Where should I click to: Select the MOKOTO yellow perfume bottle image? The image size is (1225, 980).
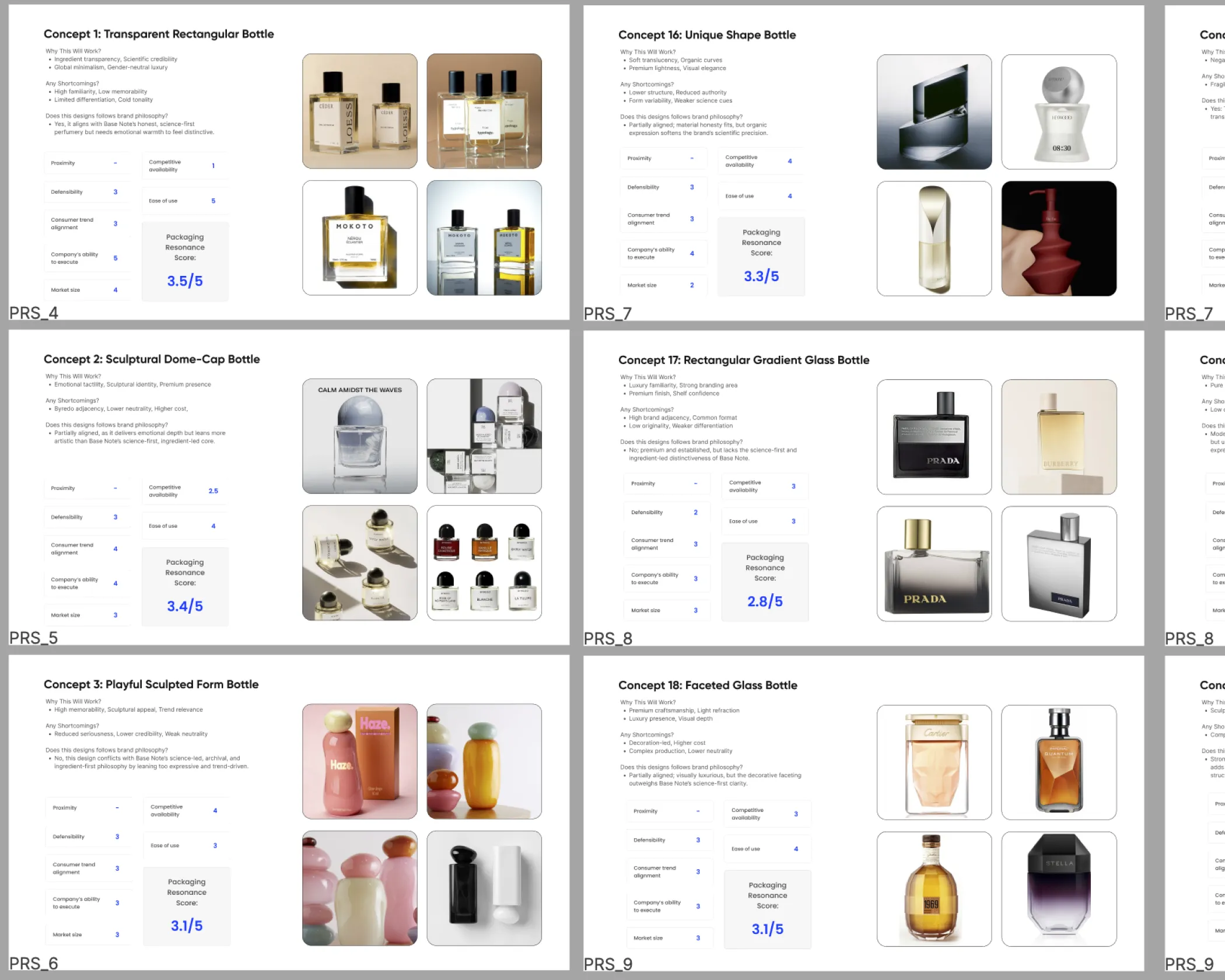pos(360,238)
